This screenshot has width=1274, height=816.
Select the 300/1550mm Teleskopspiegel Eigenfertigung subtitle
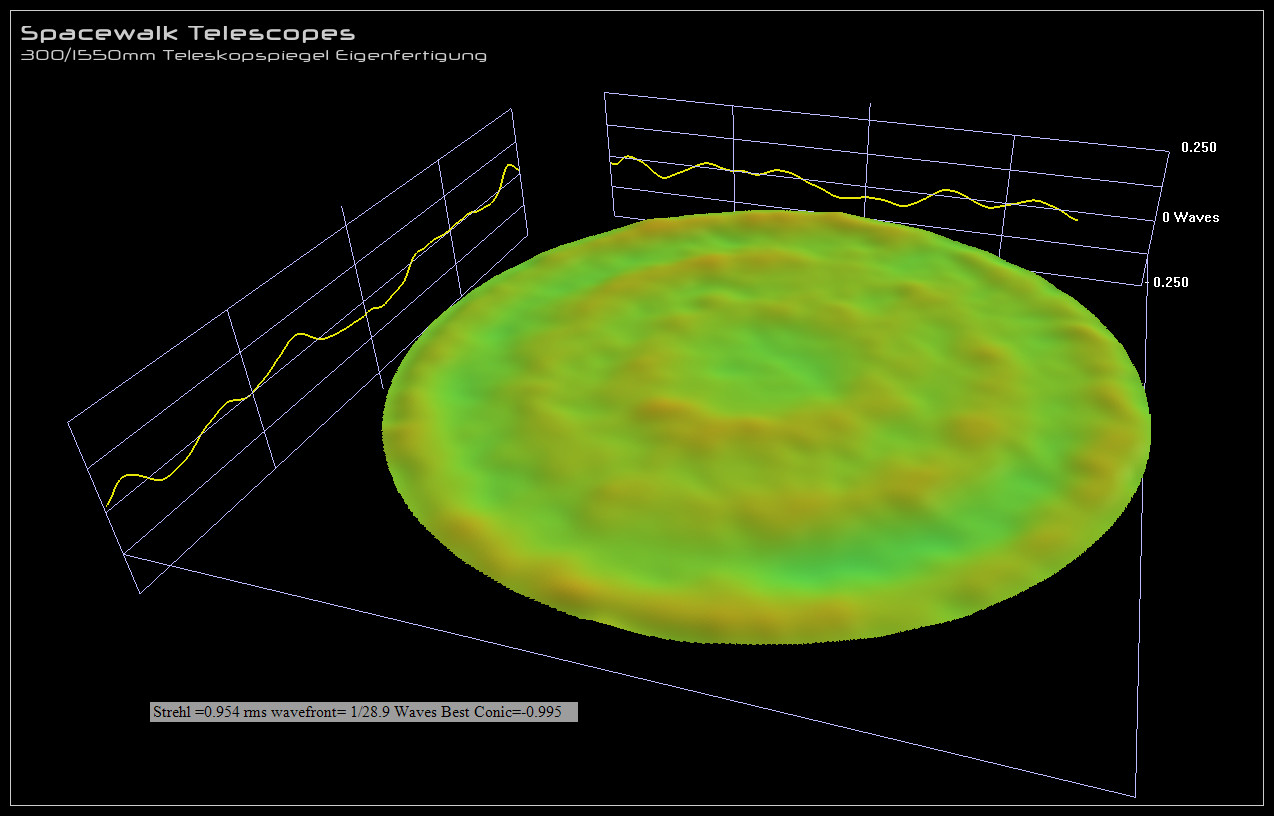[254, 56]
